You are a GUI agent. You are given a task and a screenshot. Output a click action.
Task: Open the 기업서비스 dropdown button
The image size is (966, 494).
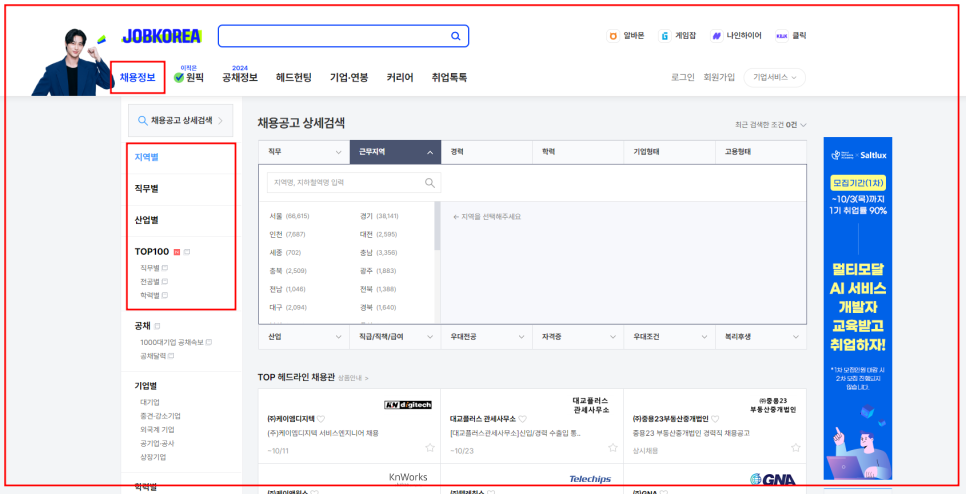[x=774, y=78]
